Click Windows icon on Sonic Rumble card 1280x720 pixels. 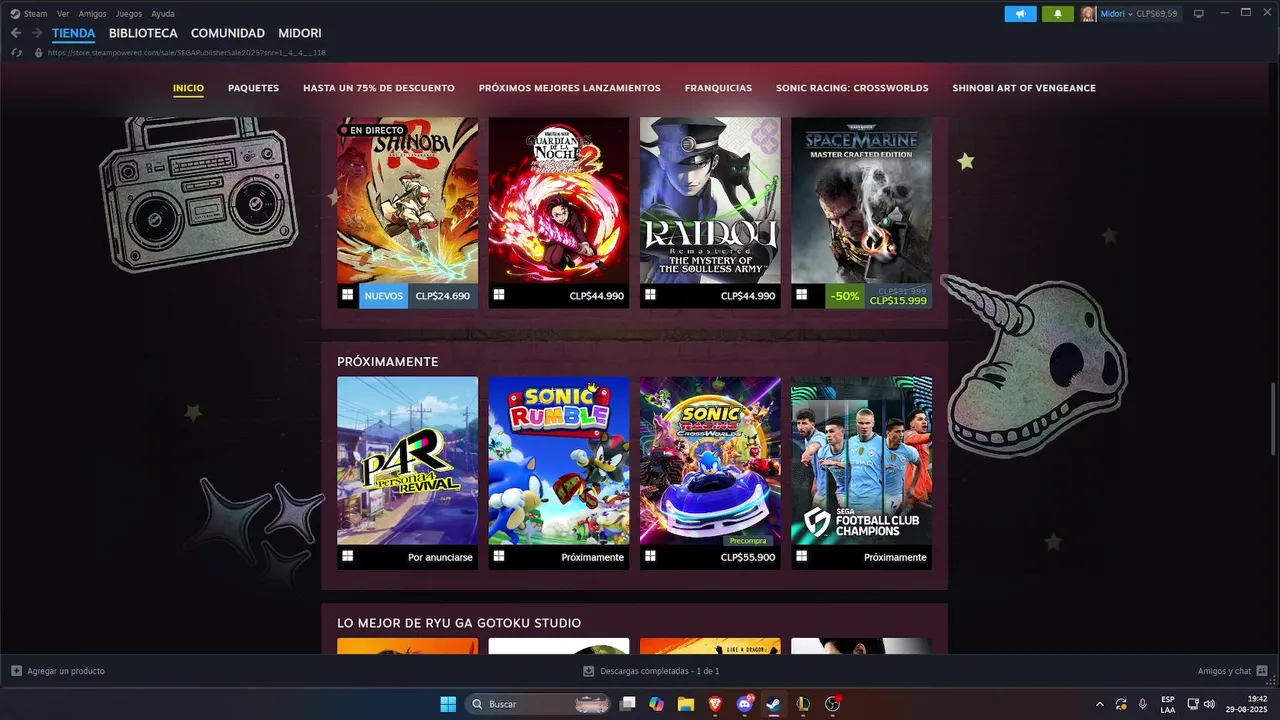click(x=498, y=556)
